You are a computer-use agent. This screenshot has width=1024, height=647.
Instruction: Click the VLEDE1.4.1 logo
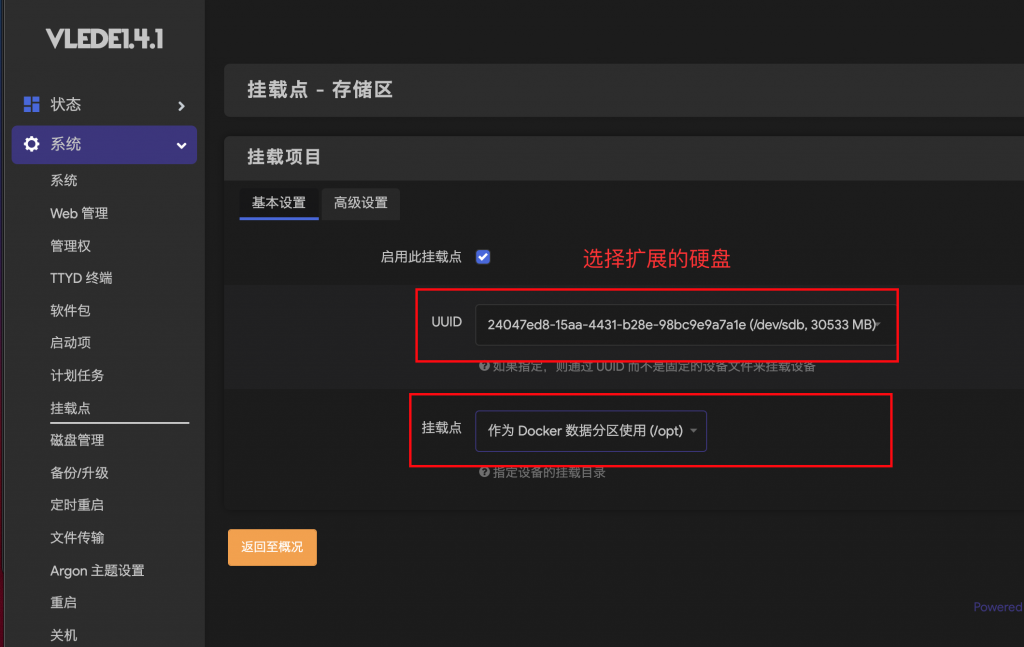coord(104,39)
